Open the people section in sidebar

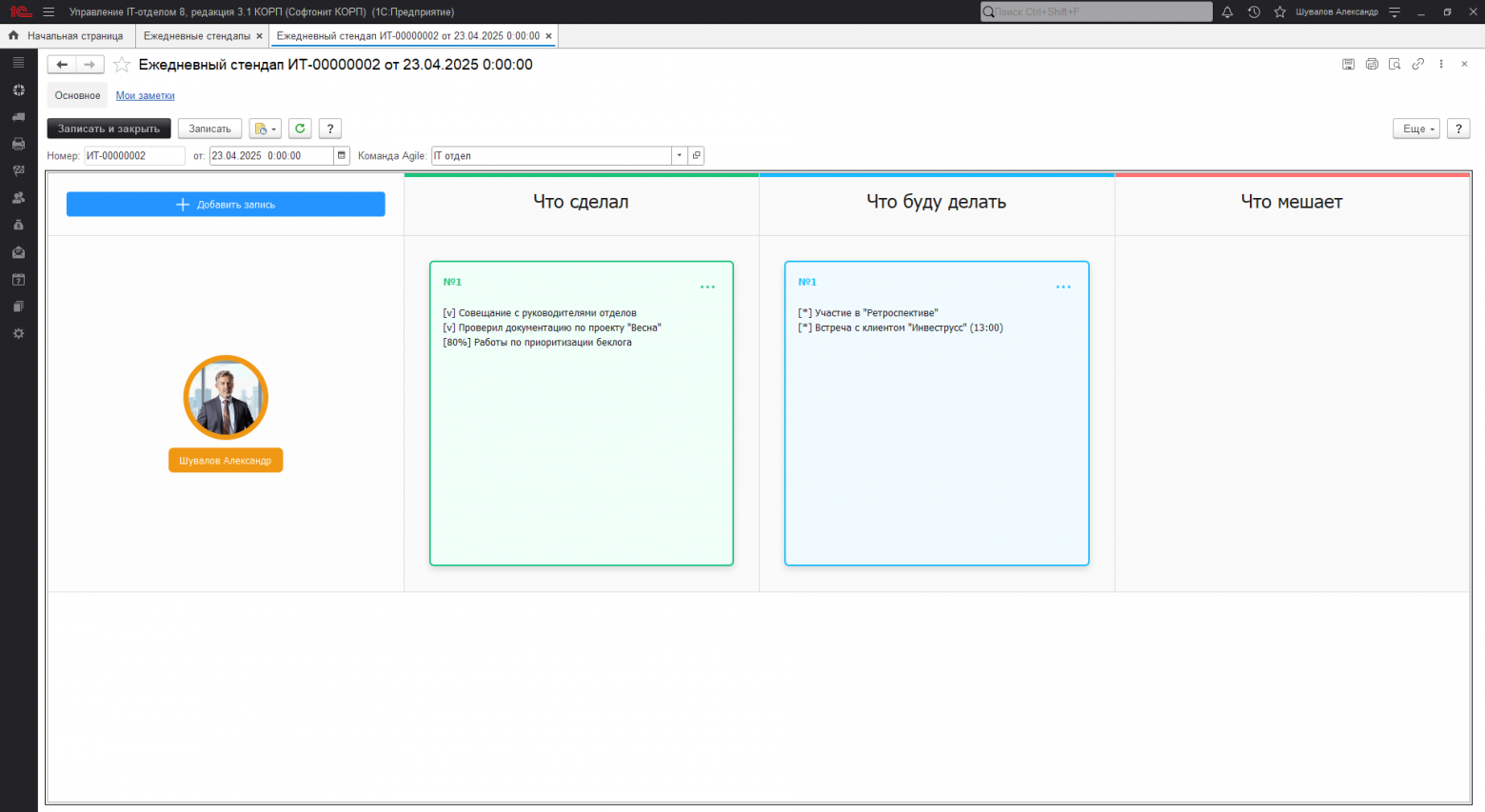click(x=18, y=198)
